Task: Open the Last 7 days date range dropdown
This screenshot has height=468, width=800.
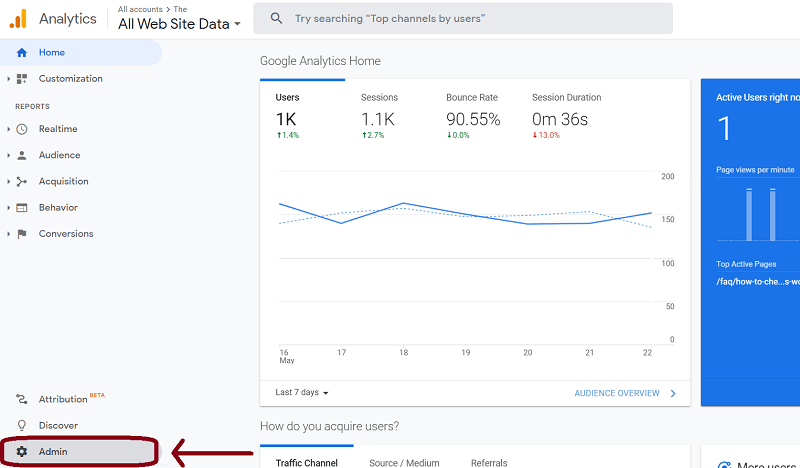Action: click(x=302, y=393)
